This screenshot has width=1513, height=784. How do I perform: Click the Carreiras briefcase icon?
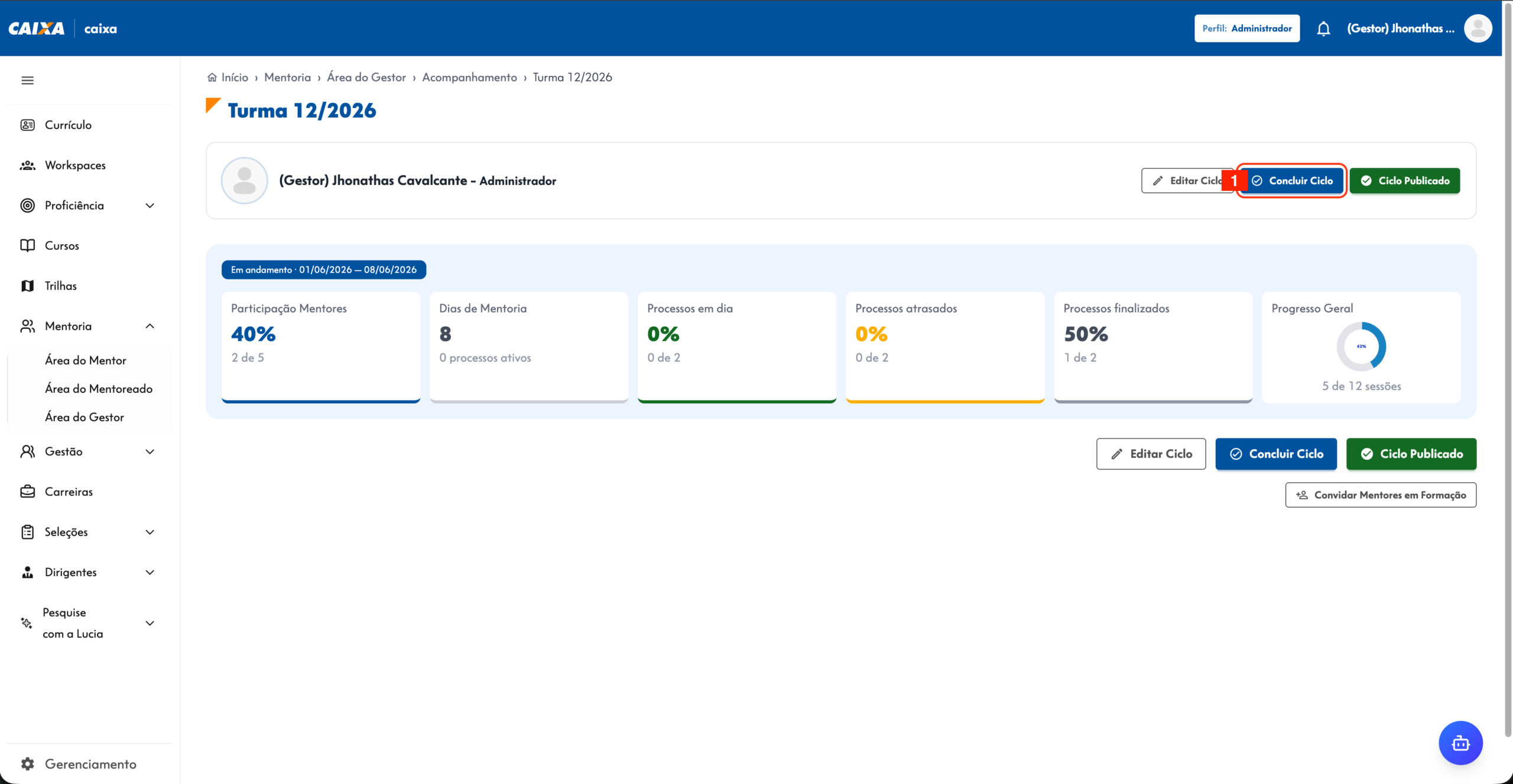(x=27, y=492)
